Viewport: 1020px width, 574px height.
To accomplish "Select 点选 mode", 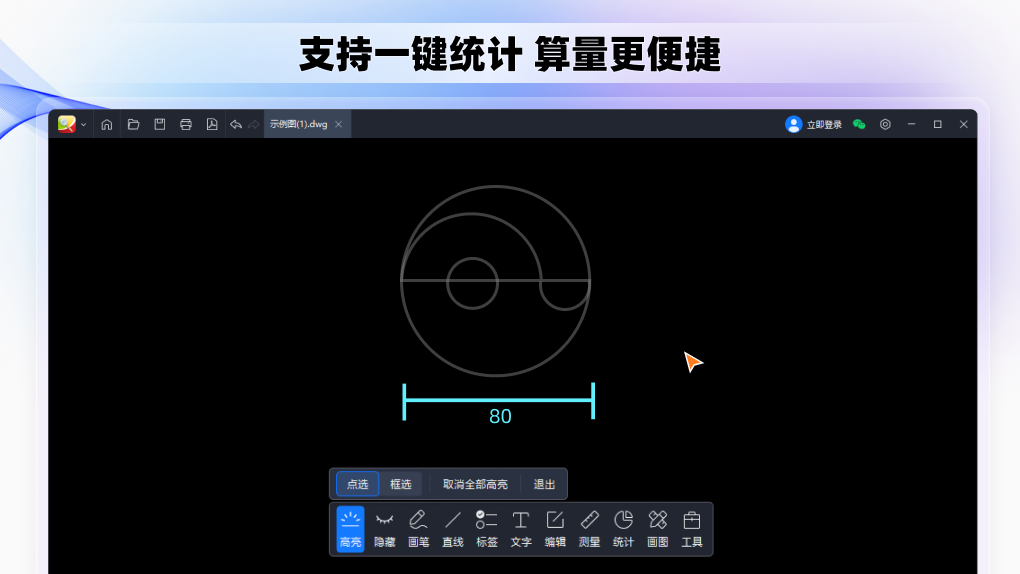I will pos(357,484).
